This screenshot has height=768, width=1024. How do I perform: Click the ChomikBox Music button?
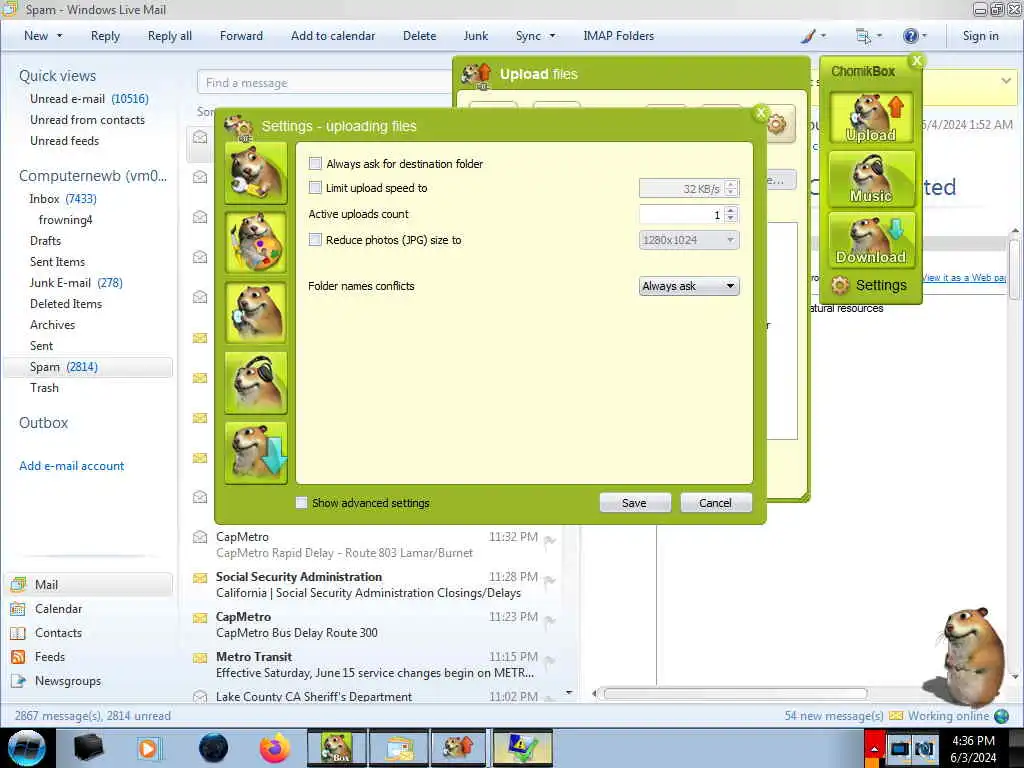[x=871, y=178]
